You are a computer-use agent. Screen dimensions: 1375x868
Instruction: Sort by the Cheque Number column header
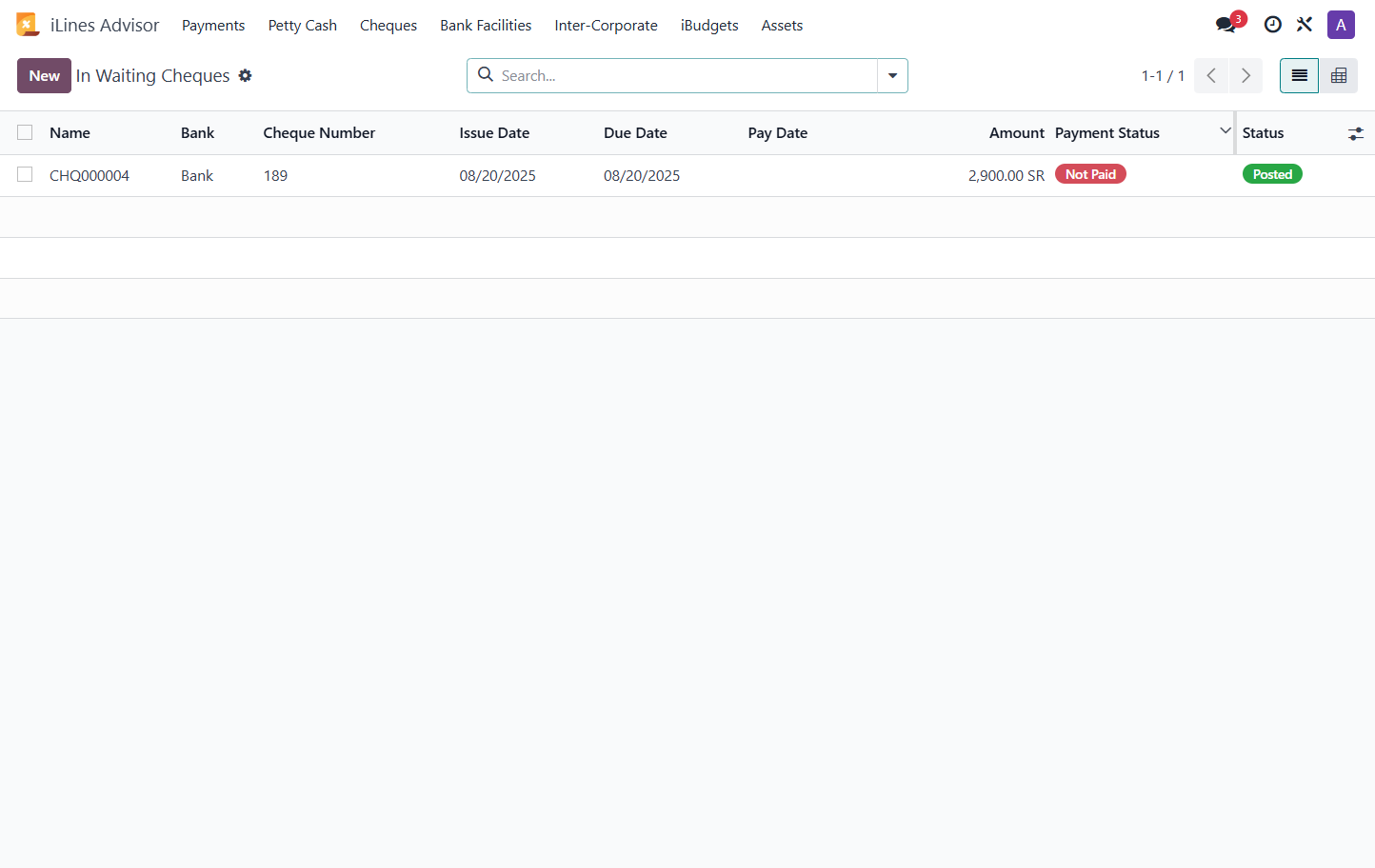click(319, 133)
